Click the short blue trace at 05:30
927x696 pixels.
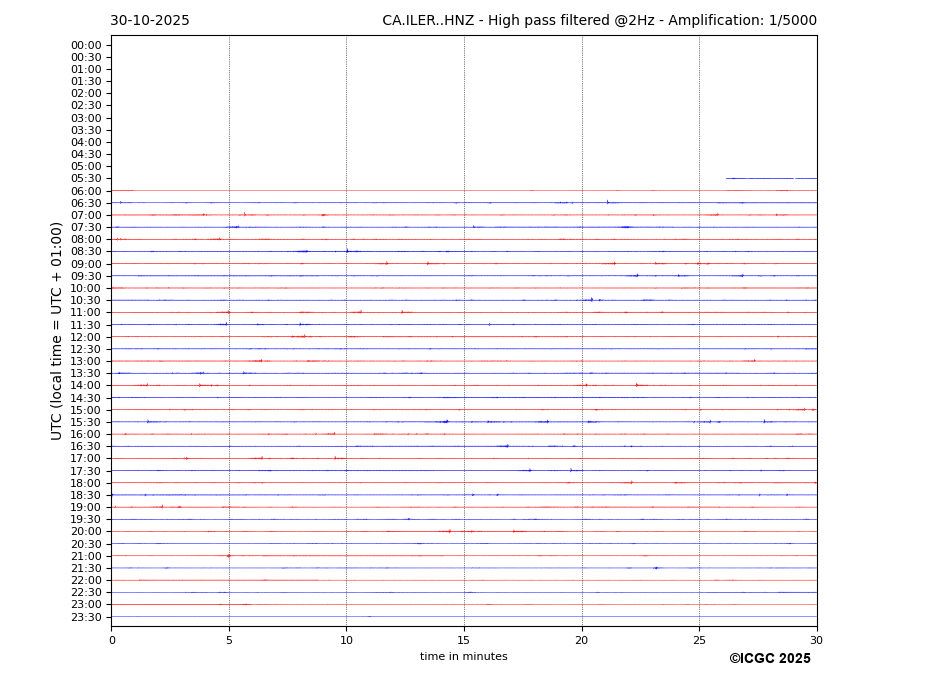click(770, 178)
